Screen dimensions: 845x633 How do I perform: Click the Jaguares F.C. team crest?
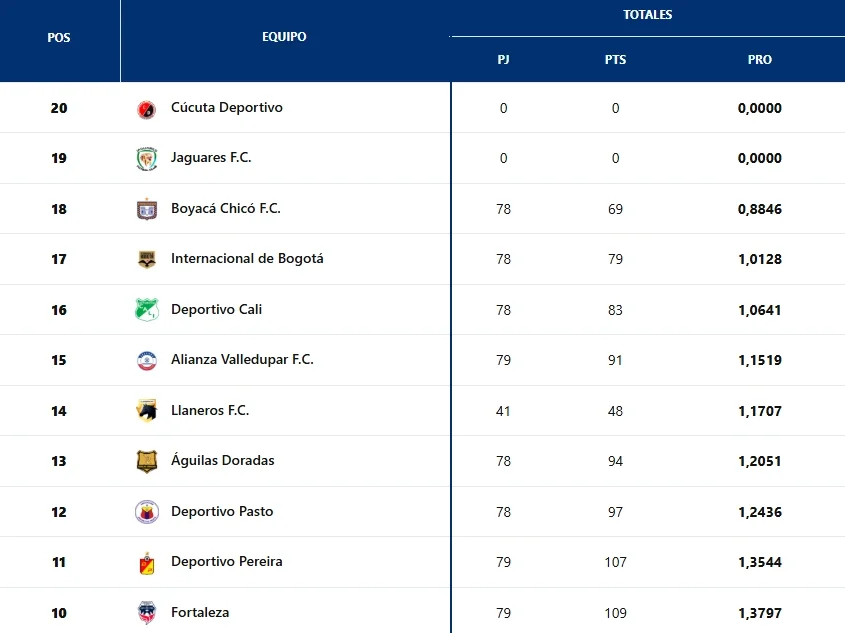[x=147, y=159]
